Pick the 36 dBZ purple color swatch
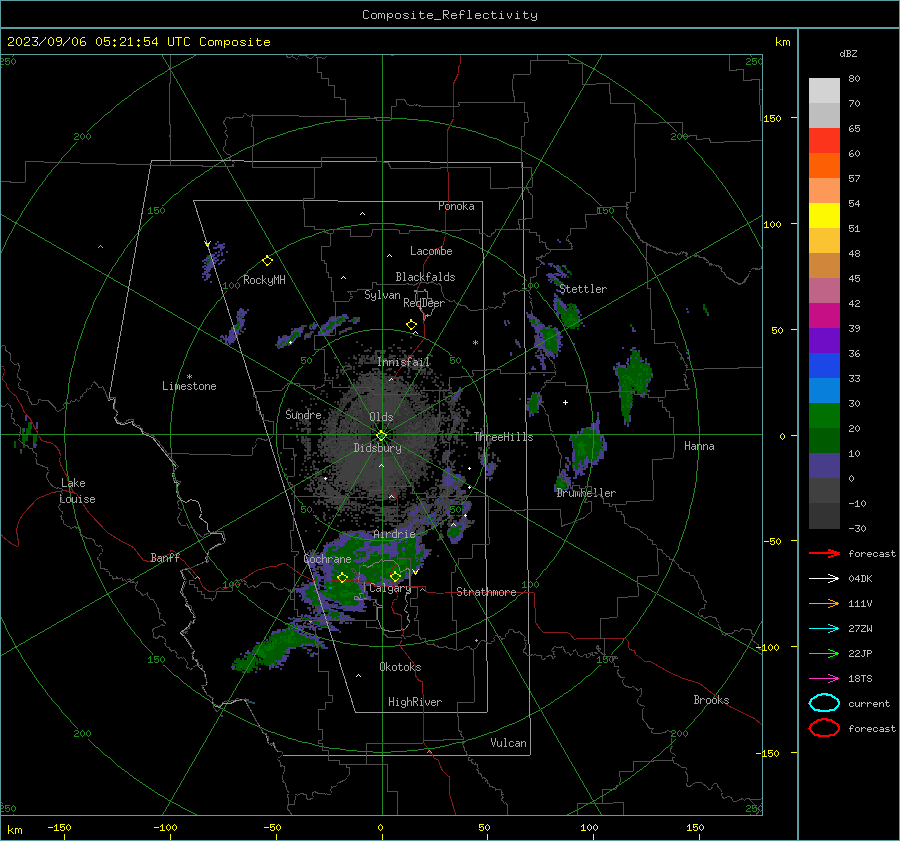Screen dimensions: 900x841 point(824,340)
